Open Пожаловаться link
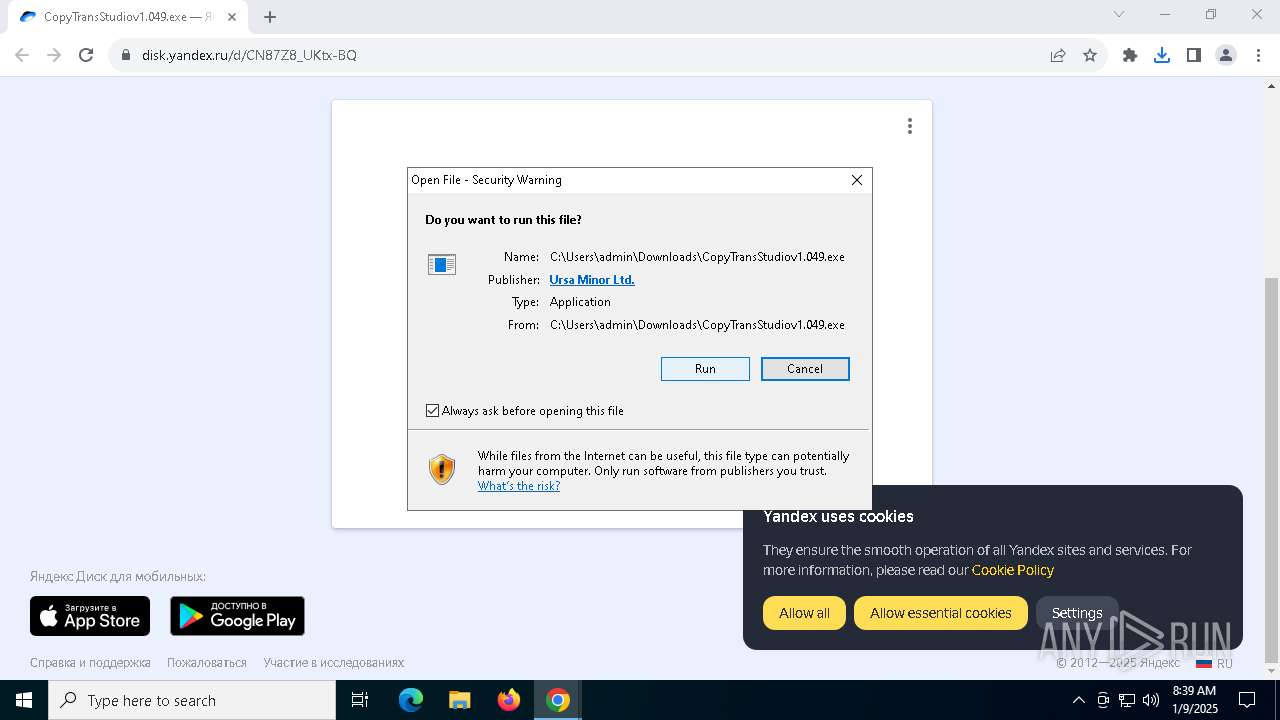 pyautogui.click(x=207, y=662)
